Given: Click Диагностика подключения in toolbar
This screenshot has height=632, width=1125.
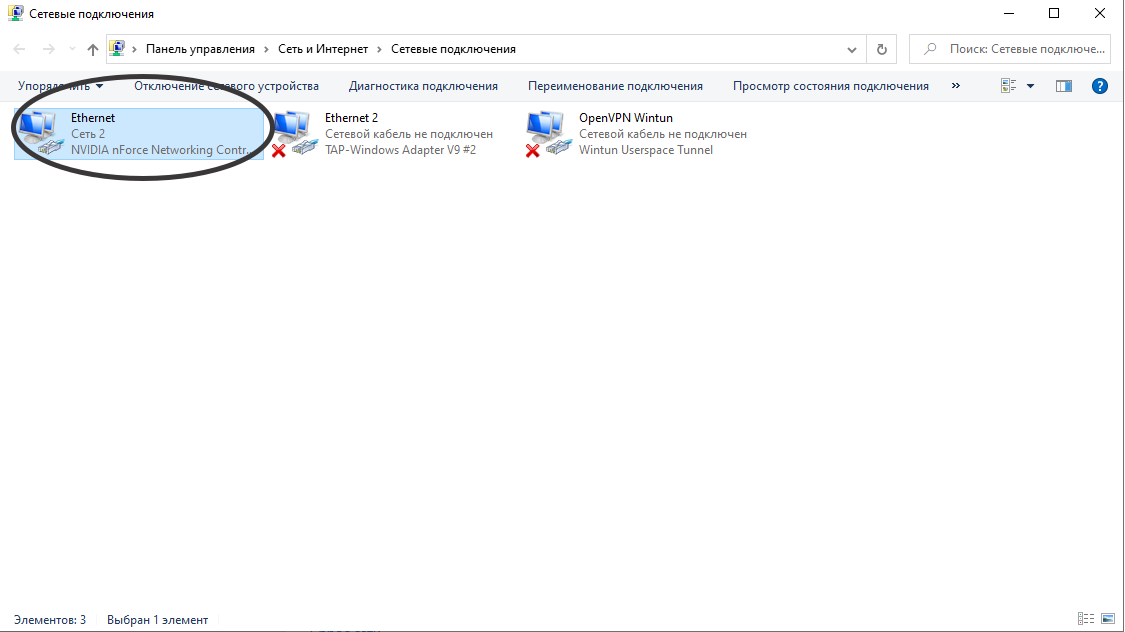Looking at the screenshot, I should [423, 86].
